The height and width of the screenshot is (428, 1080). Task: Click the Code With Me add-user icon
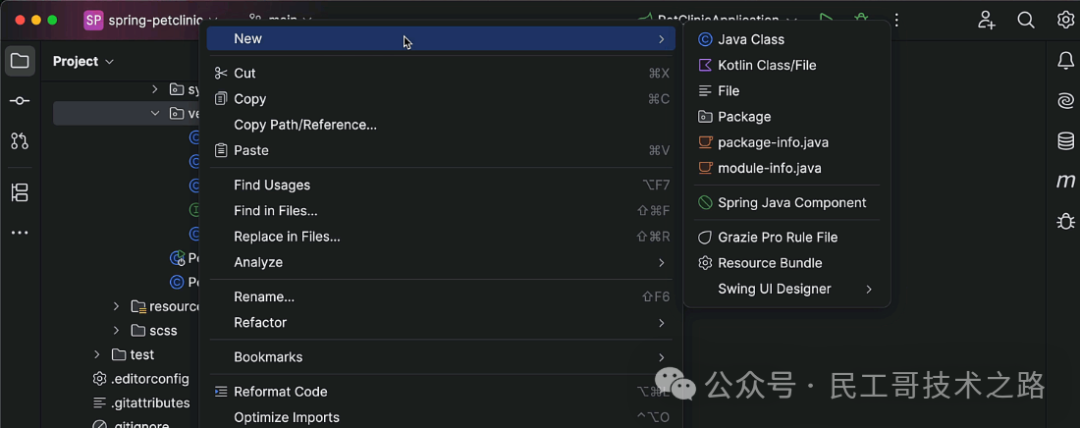(x=986, y=20)
